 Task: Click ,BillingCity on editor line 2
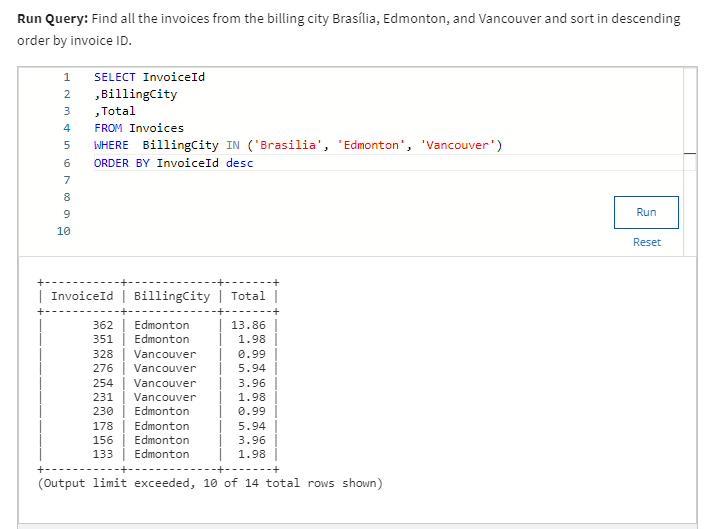[x=135, y=94]
